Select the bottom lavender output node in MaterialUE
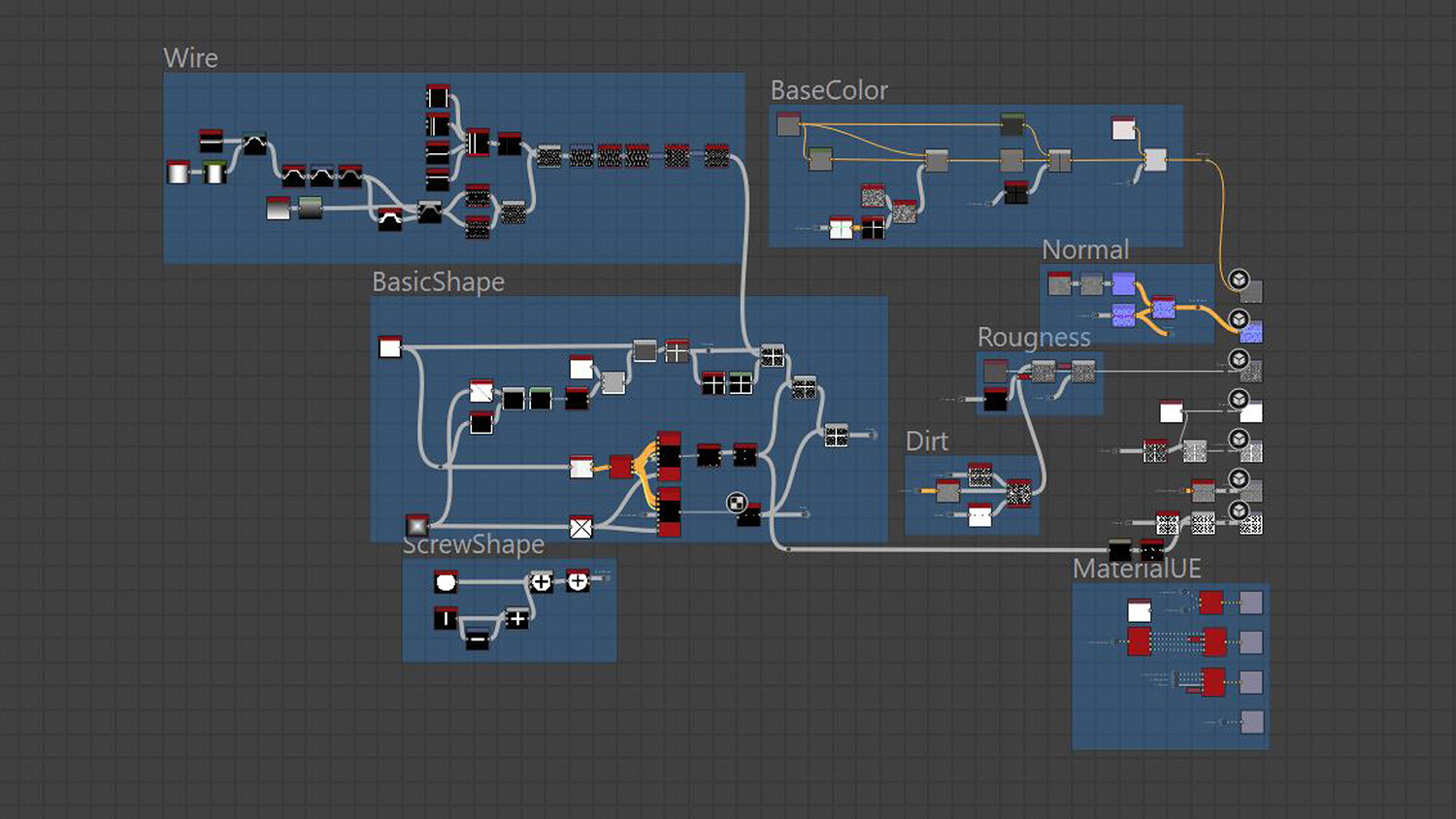The width and height of the screenshot is (1456, 819). pos(1251,721)
